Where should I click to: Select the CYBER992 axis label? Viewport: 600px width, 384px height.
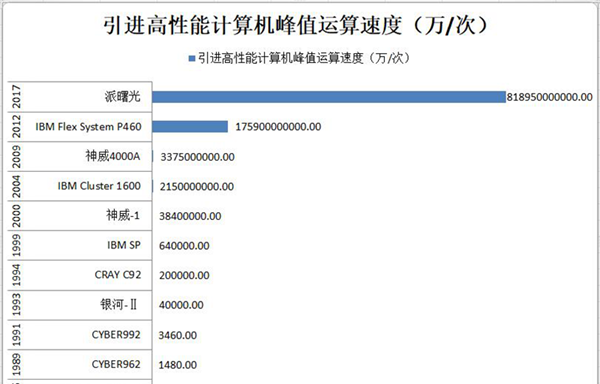pos(116,334)
